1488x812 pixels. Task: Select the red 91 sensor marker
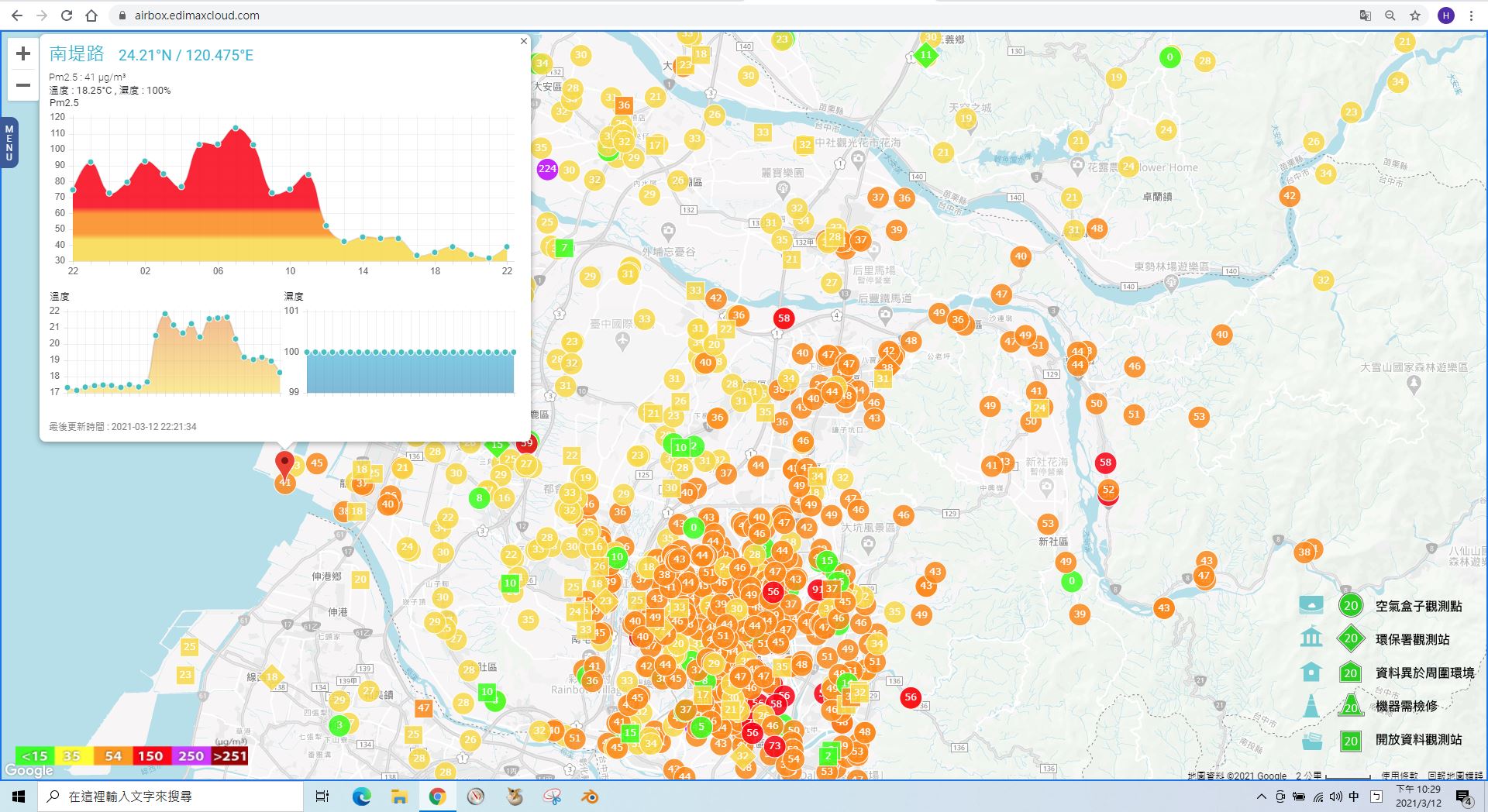click(x=817, y=589)
